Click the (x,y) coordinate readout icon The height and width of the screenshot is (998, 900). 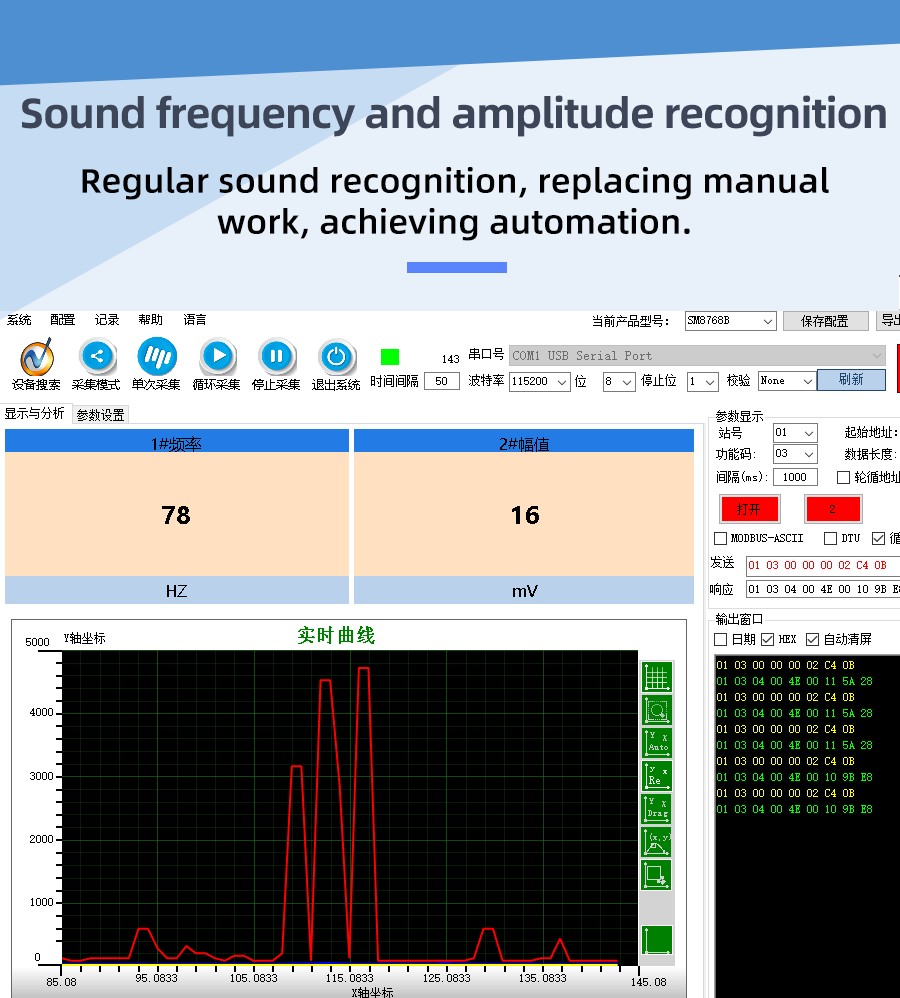[656, 841]
